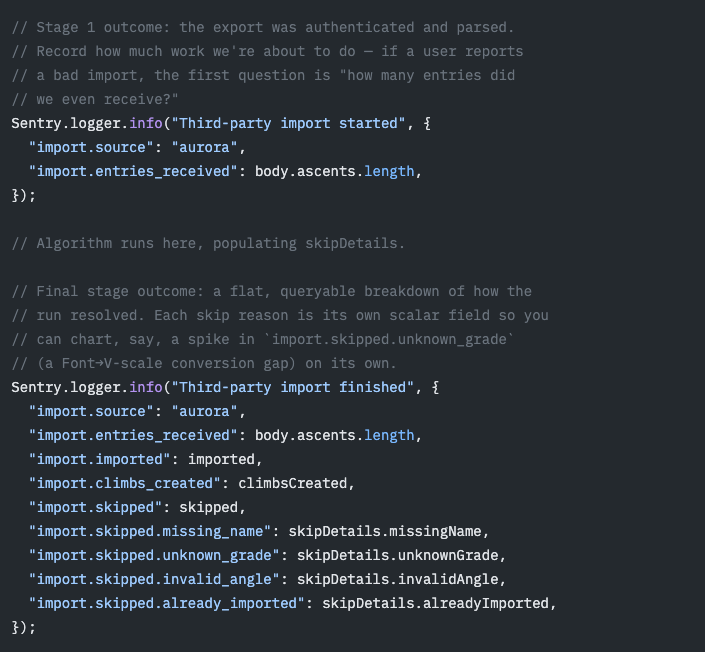Click the closing brace of the final log call
This screenshot has height=652, width=705.
pyautogui.click(x=16, y=627)
